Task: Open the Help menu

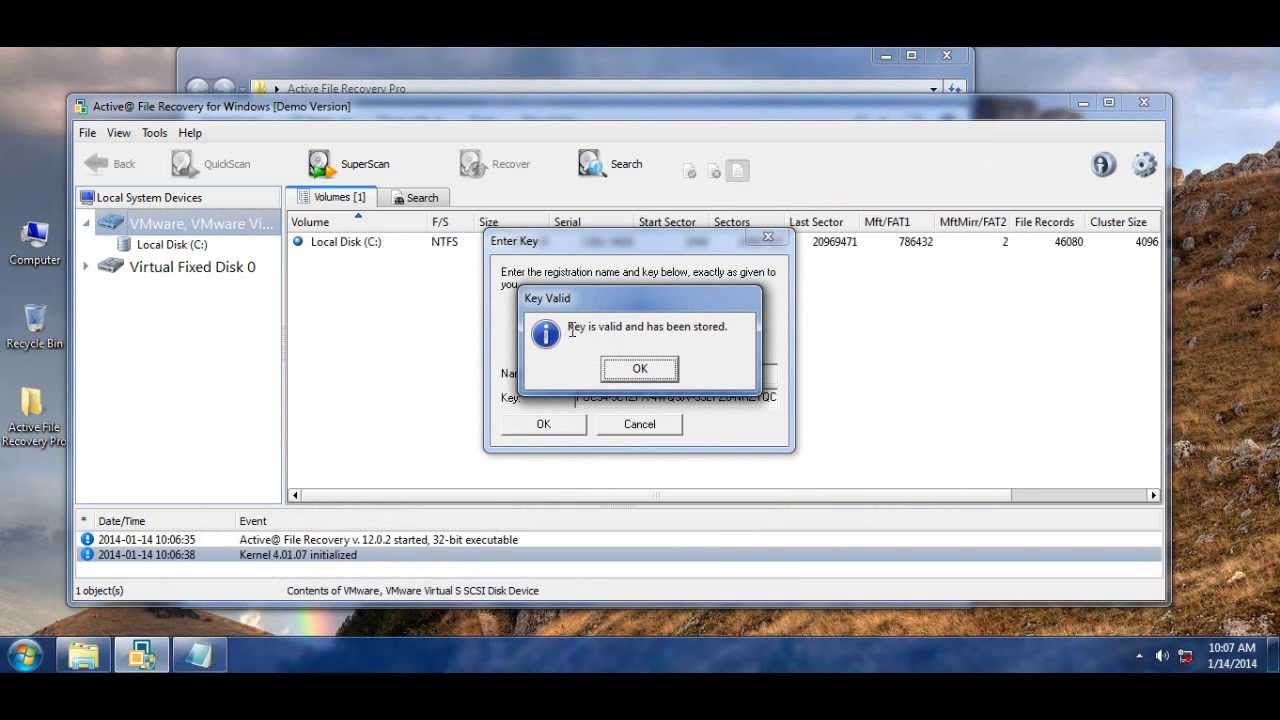Action: (190, 133)
